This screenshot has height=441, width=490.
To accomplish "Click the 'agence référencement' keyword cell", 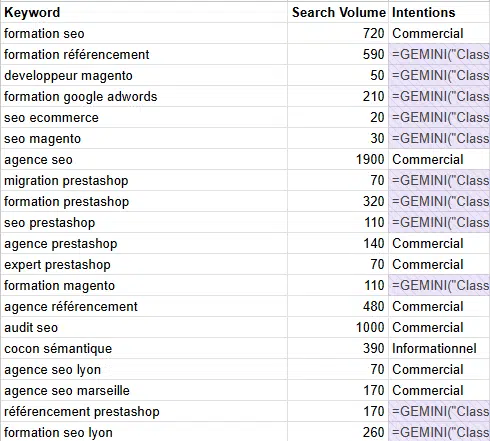I will pyautogui.click(x=144, y=306).
